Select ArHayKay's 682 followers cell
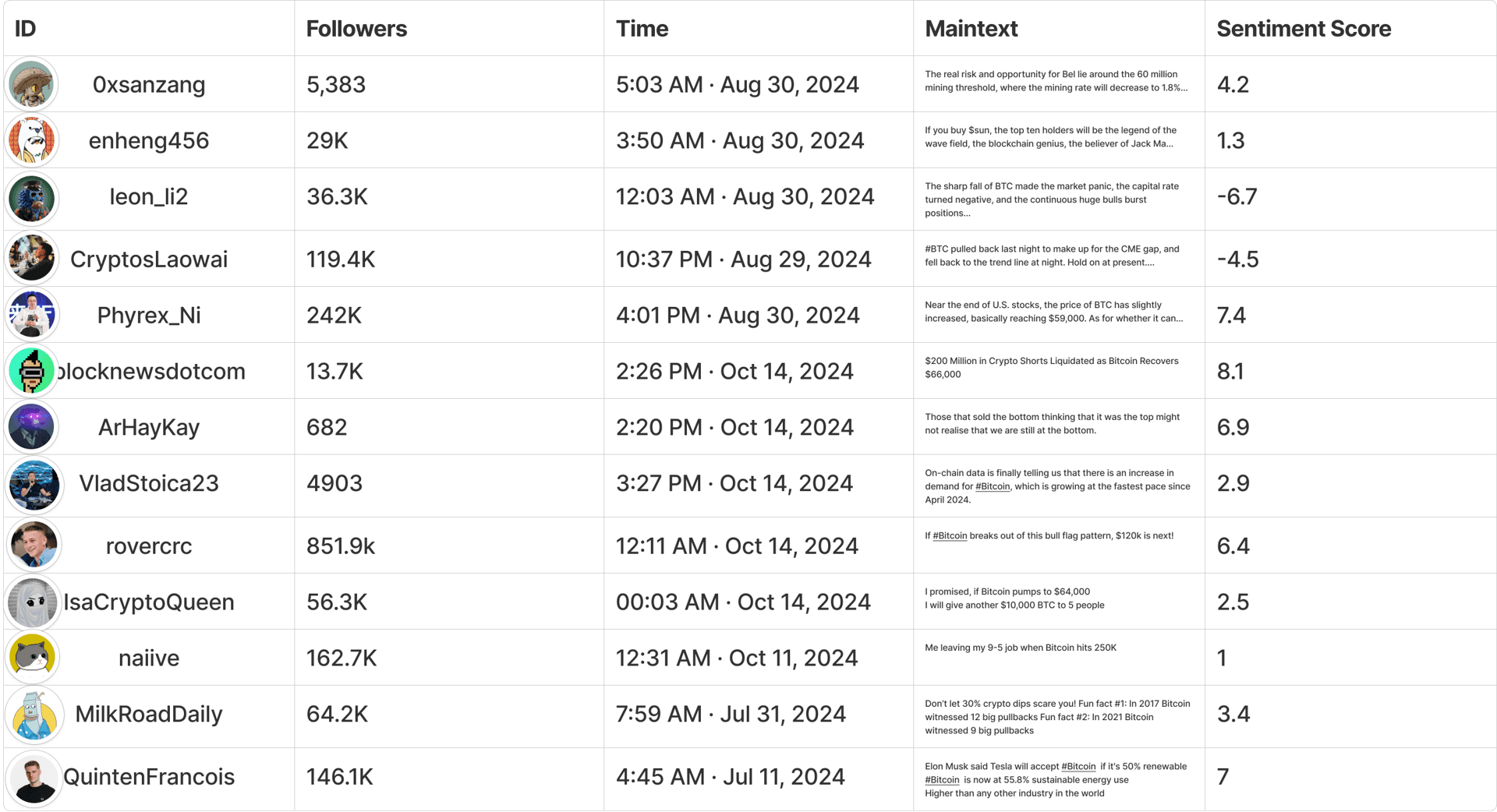 tap(327, 428)
